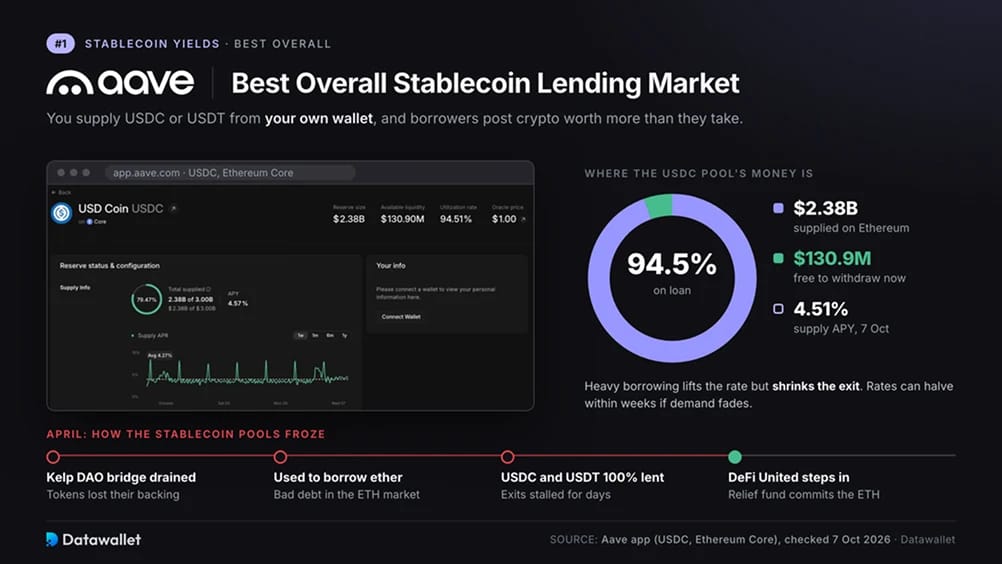Click the USDC coin logo icon

tap(62, 213)
